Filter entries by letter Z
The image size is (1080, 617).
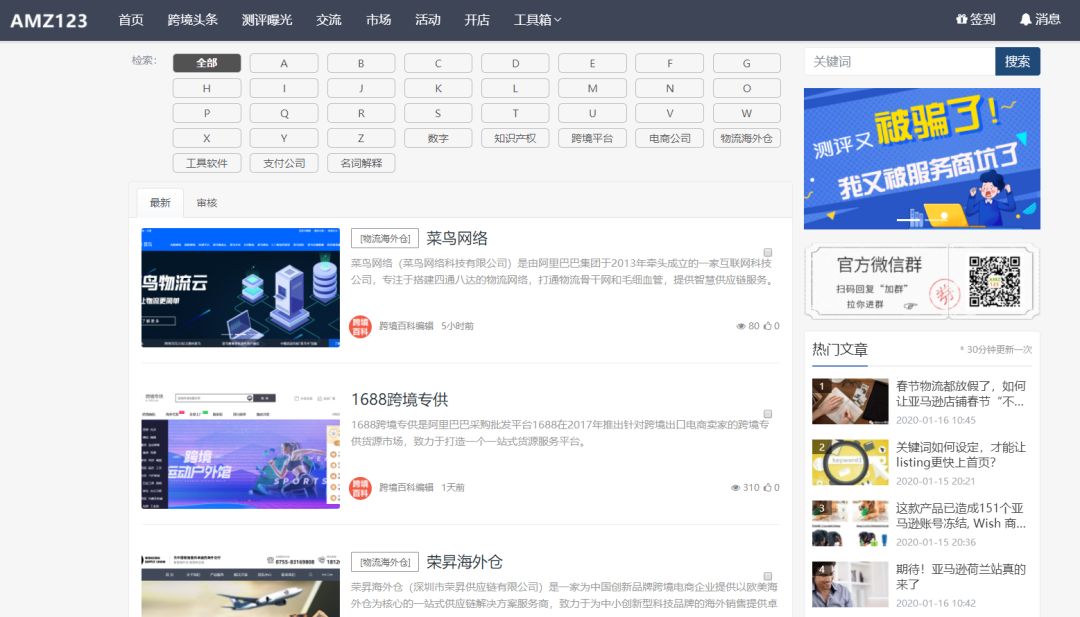coord(361,138)
